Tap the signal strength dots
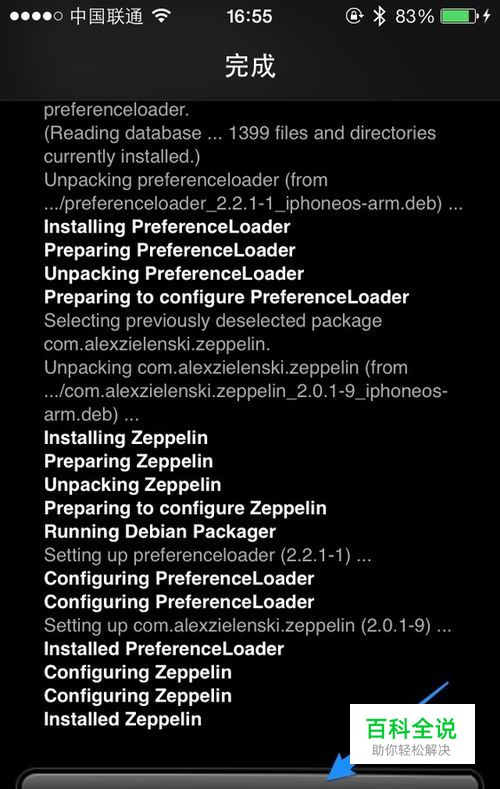The height and width of the screenshot is (789, 500). 36,16
